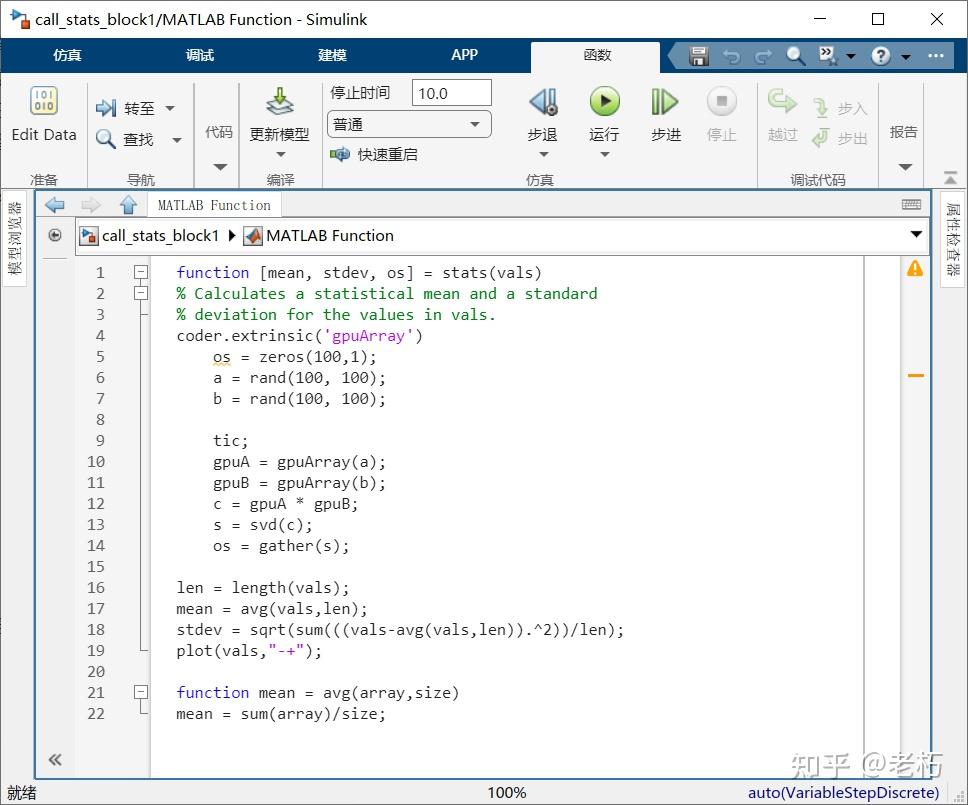Open the 模型浏览器 side panel

pos(15,238)
